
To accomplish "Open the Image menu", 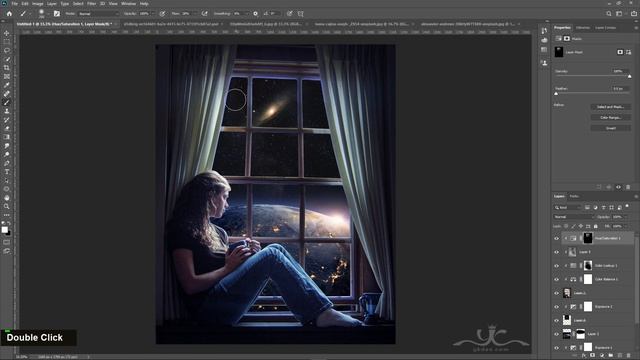I will pyautogui.click(x=38, y=4).
